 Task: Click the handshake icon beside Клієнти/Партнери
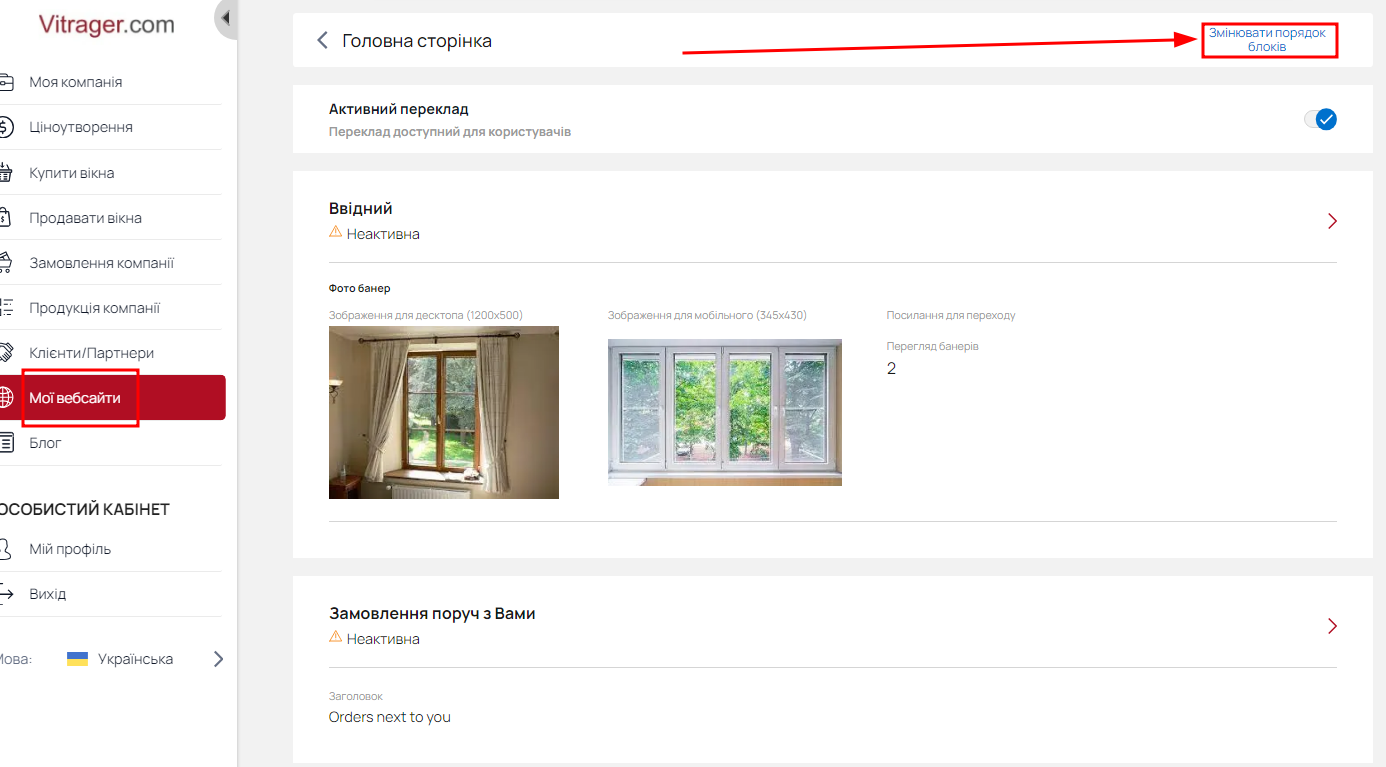click(x=5, y=352)
